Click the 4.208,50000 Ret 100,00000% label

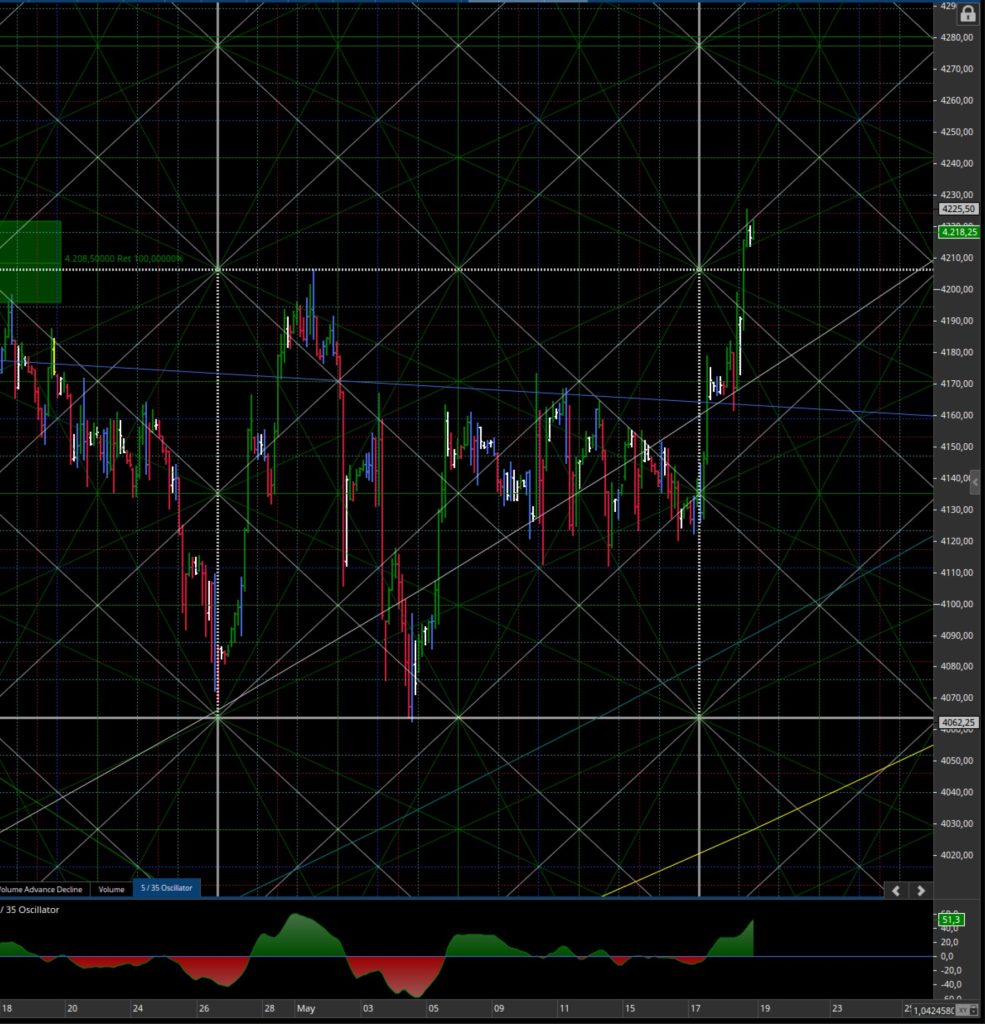click(x=123, y=259)
